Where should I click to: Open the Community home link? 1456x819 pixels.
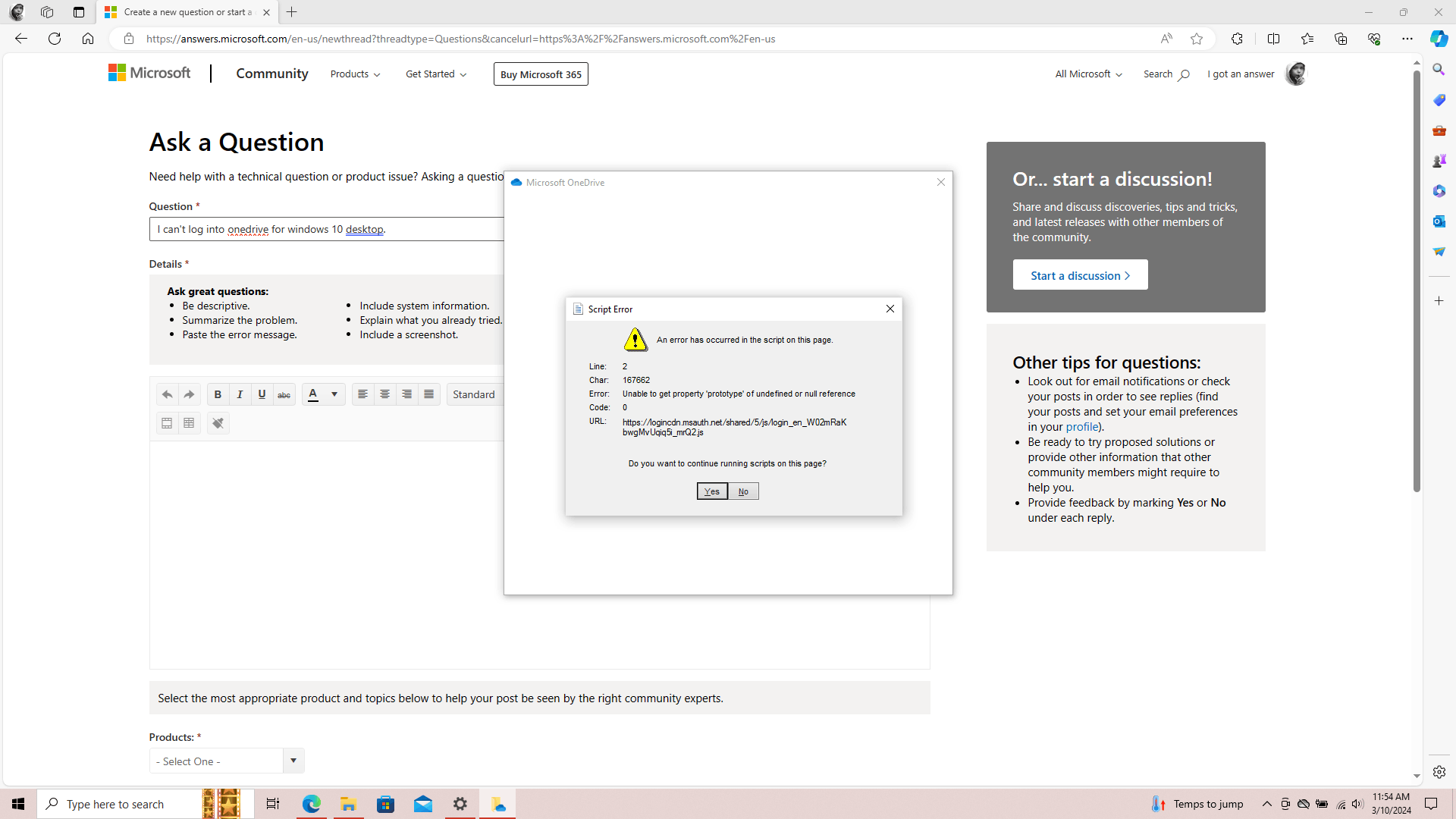pos(272,74)
